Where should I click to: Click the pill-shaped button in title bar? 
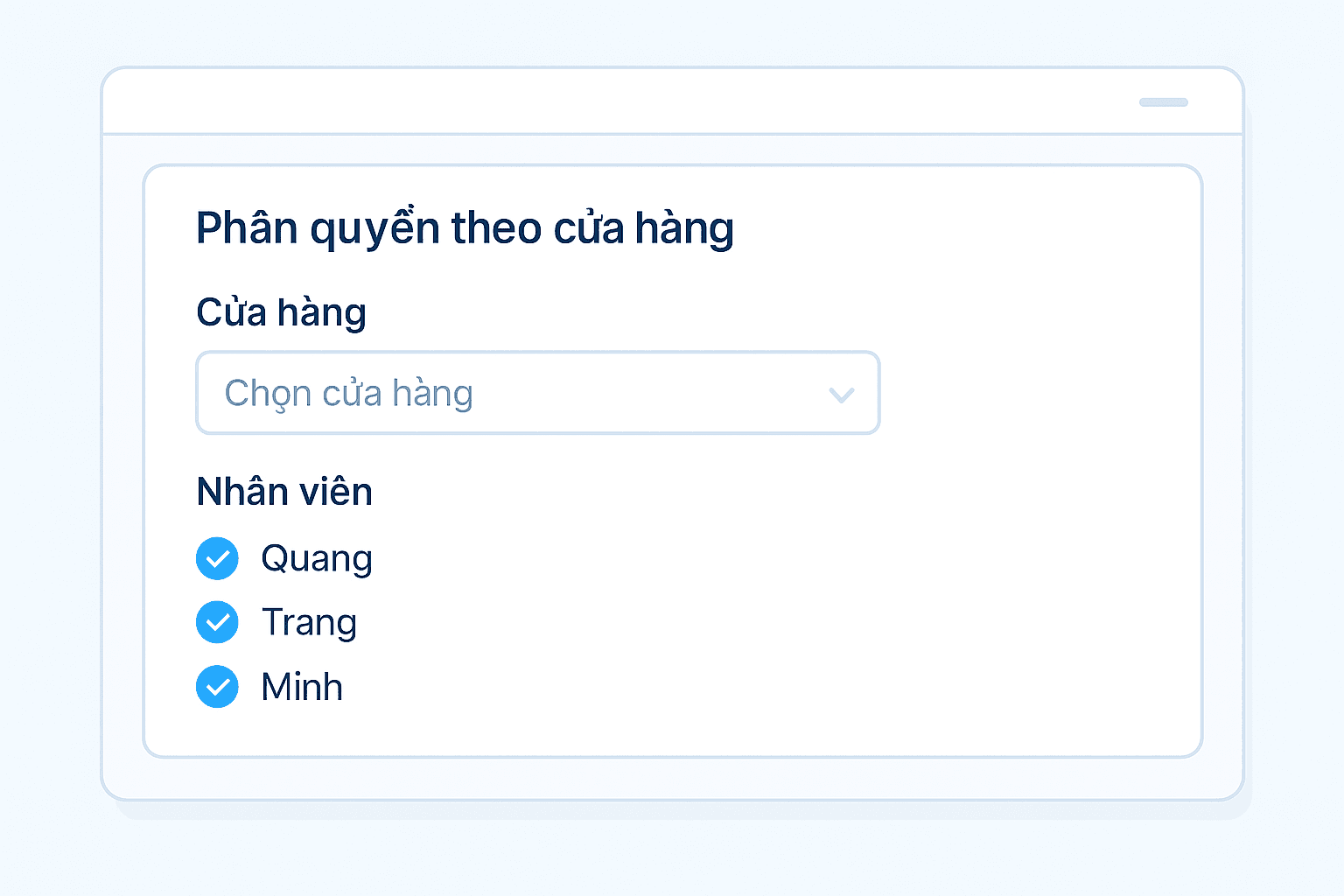point(1163,102)
